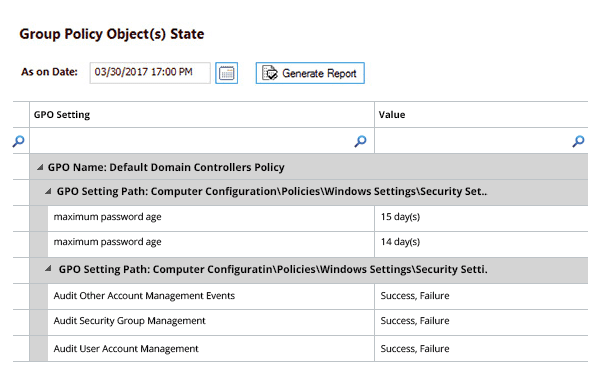Select Audit User Account Management row
Screen dimensions: 612x382
308,348
